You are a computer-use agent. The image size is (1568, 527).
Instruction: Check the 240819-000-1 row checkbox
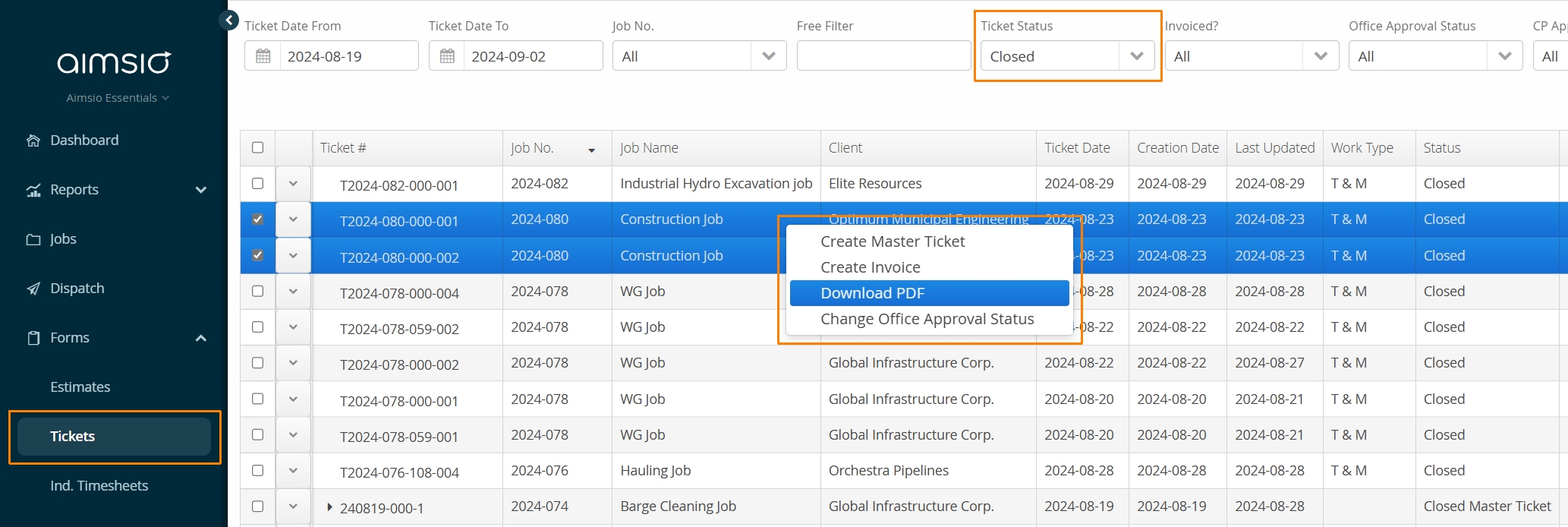258,506
